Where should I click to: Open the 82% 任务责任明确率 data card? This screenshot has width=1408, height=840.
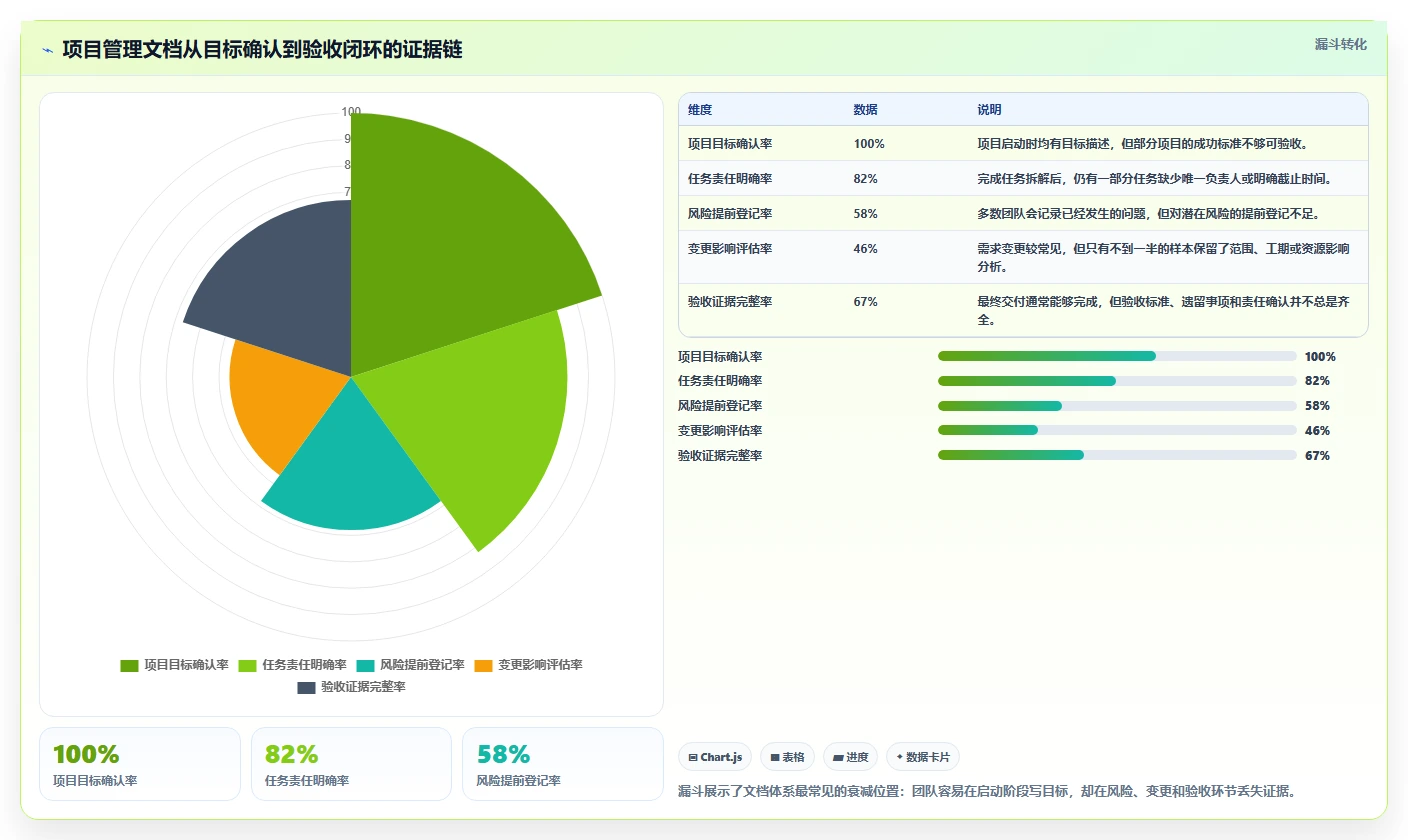tap(351, 764)
